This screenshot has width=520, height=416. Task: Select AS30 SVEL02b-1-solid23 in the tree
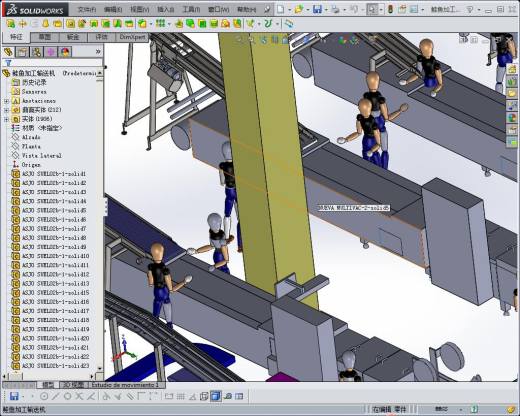pyautogui.click(x=50, y=366)
